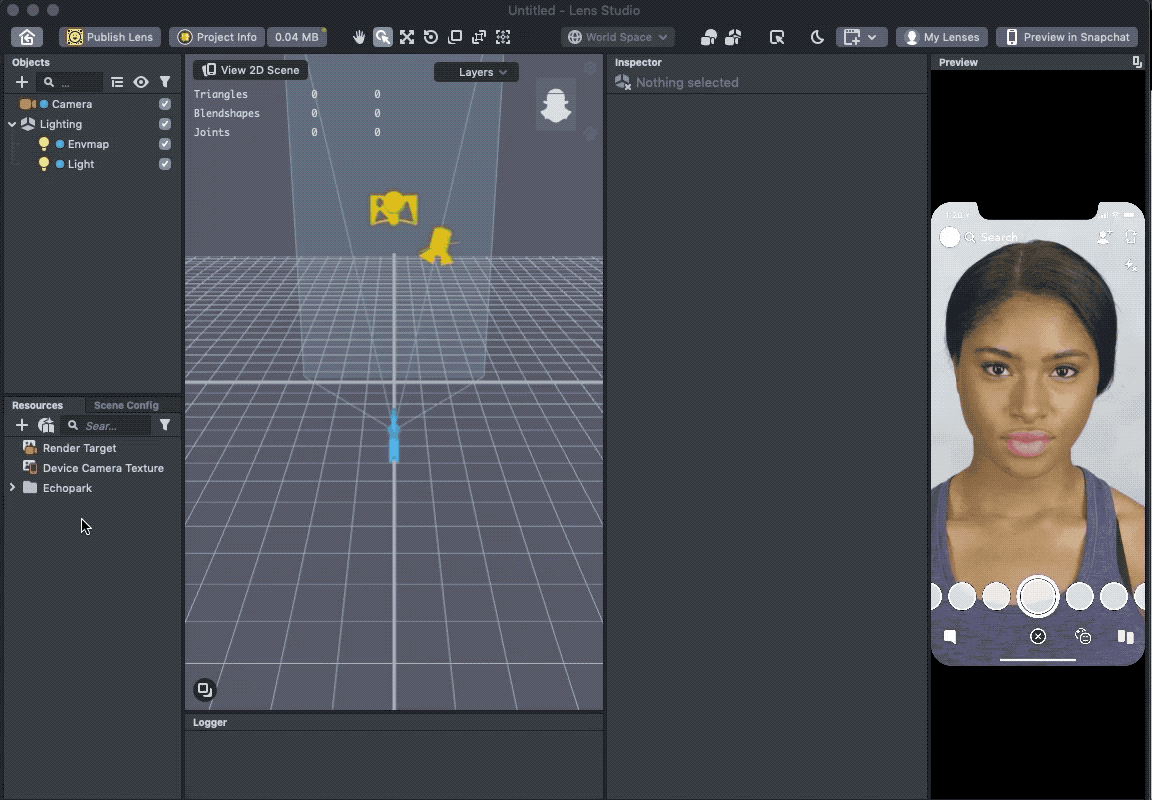
Task: Expand the Echopark folder
Action: click(x=12, y=488)
